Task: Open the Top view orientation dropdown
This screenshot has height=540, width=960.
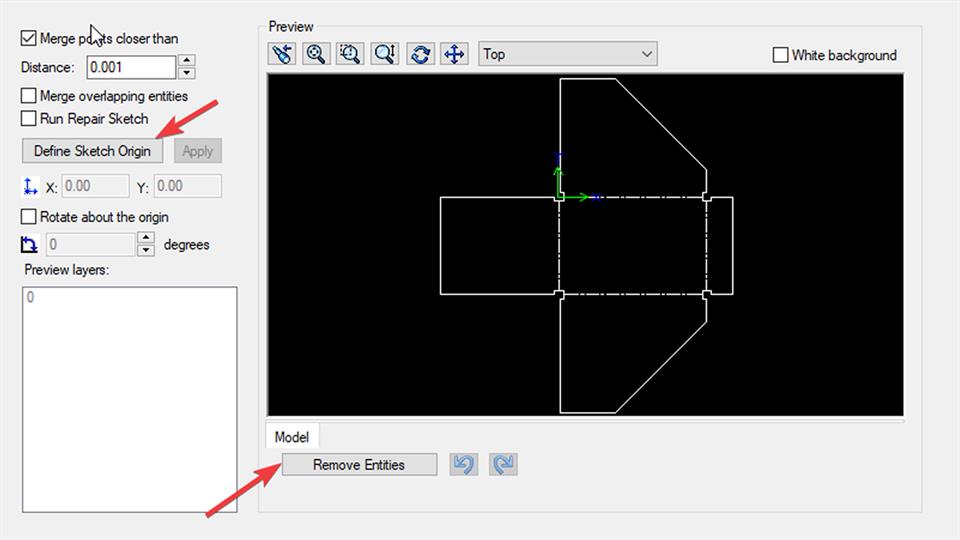Action: 567,54
